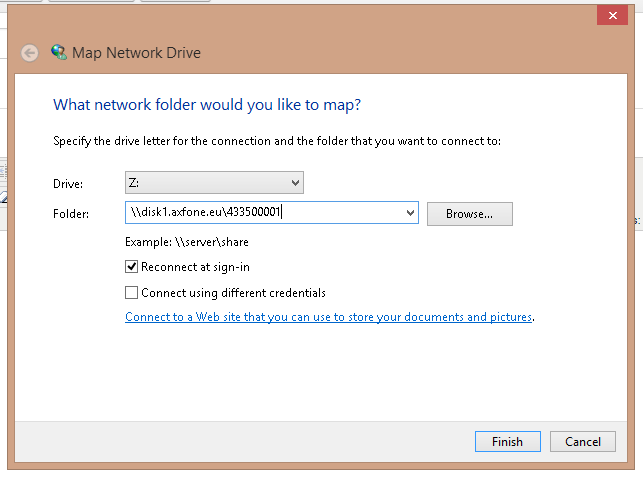
Task: Click the 'What network folder' heading
Action: pyautogui.click(x=207, y=104)
